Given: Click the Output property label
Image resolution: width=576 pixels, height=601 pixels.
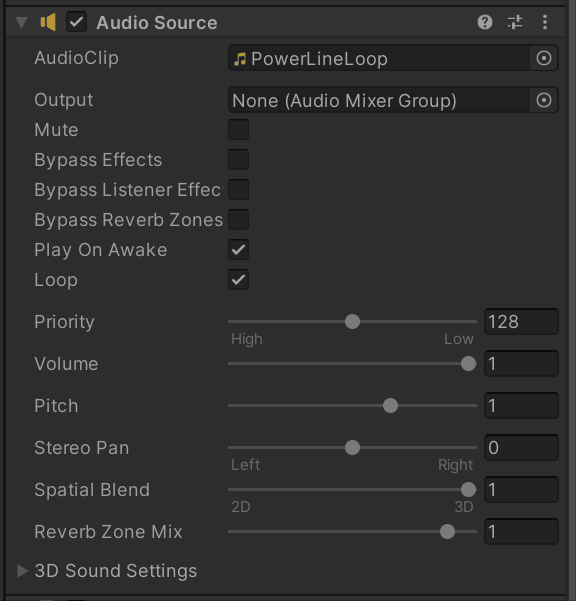Looking at the screenshot, I should click(64, 100).
